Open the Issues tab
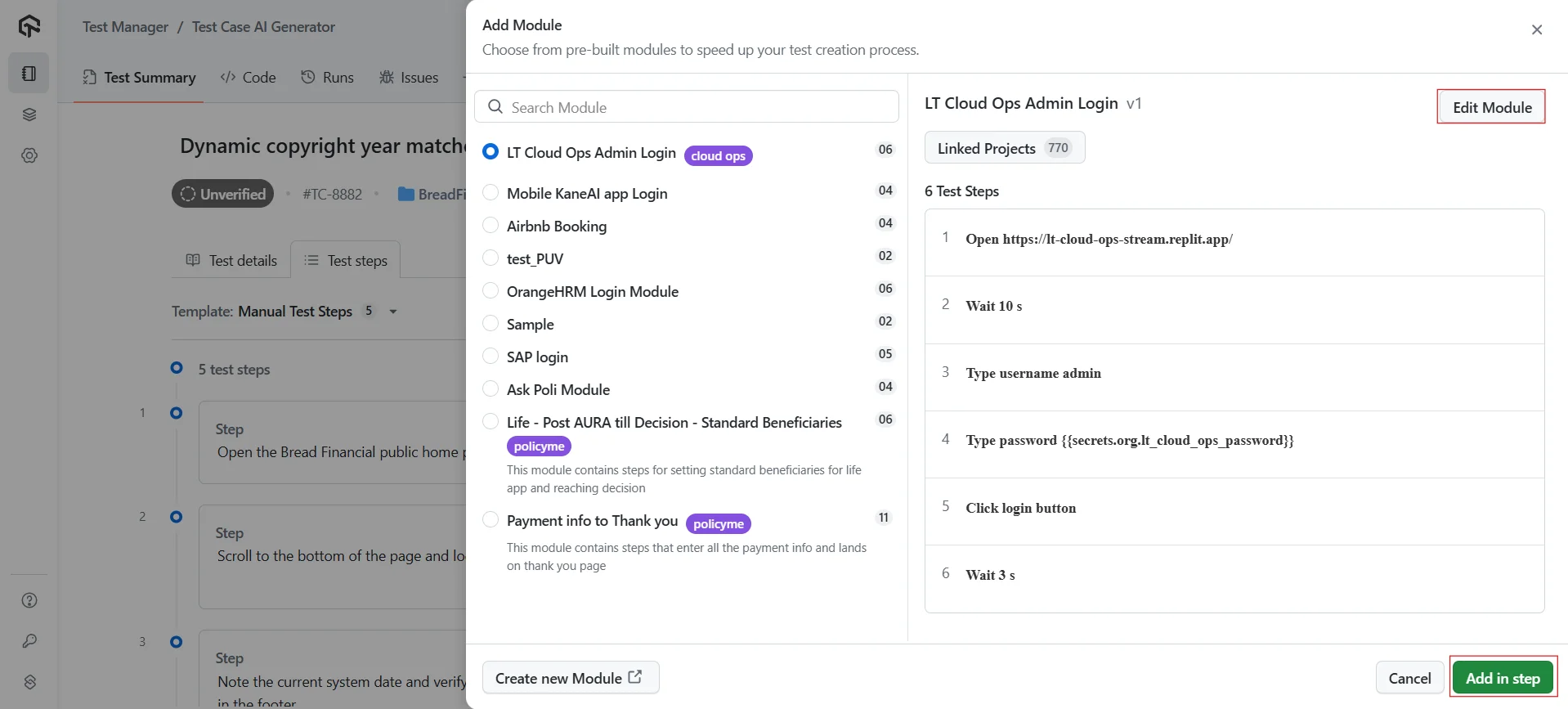The width and height of the screenshot is (1568, 709). click(x=409, y=78)
